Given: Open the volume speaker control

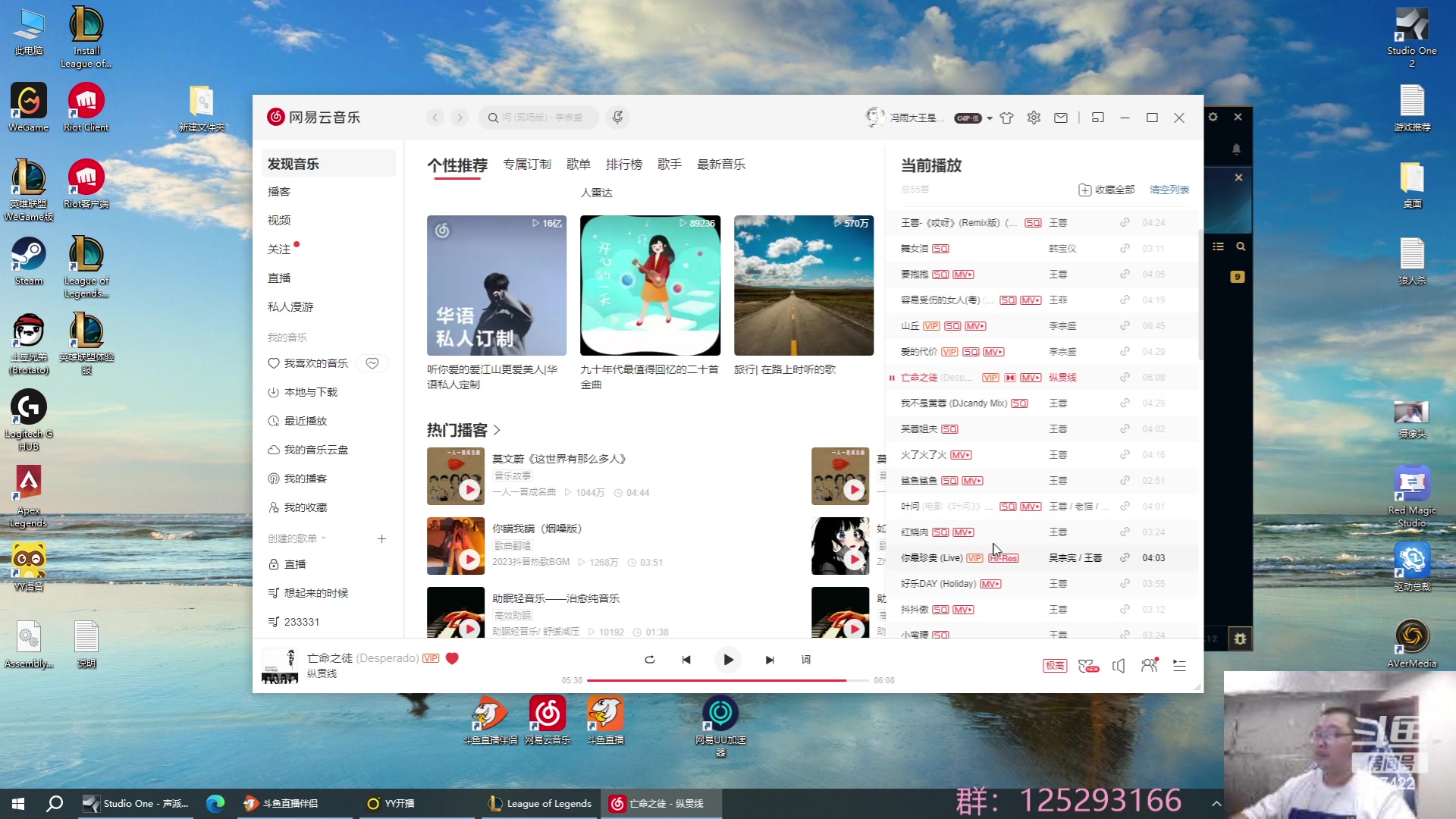Looking at the screenshot, I should [x=1119, y=666].
